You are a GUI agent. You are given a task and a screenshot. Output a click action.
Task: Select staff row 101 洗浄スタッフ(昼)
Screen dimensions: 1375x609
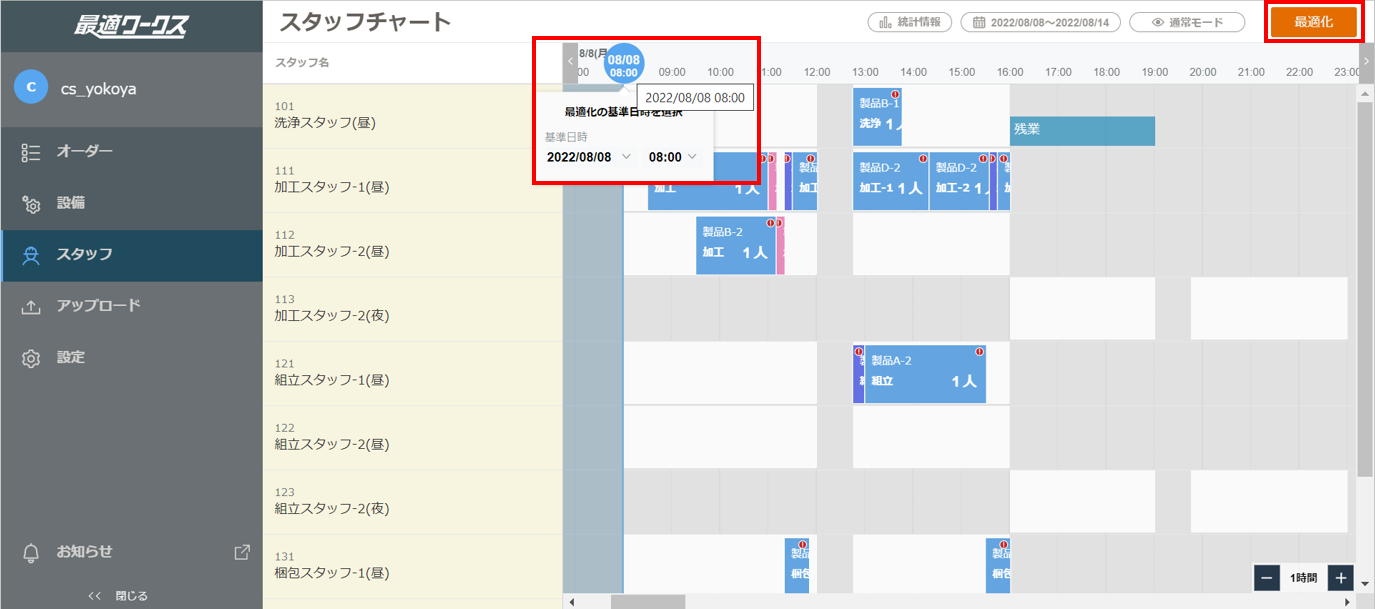coord(413,116)
